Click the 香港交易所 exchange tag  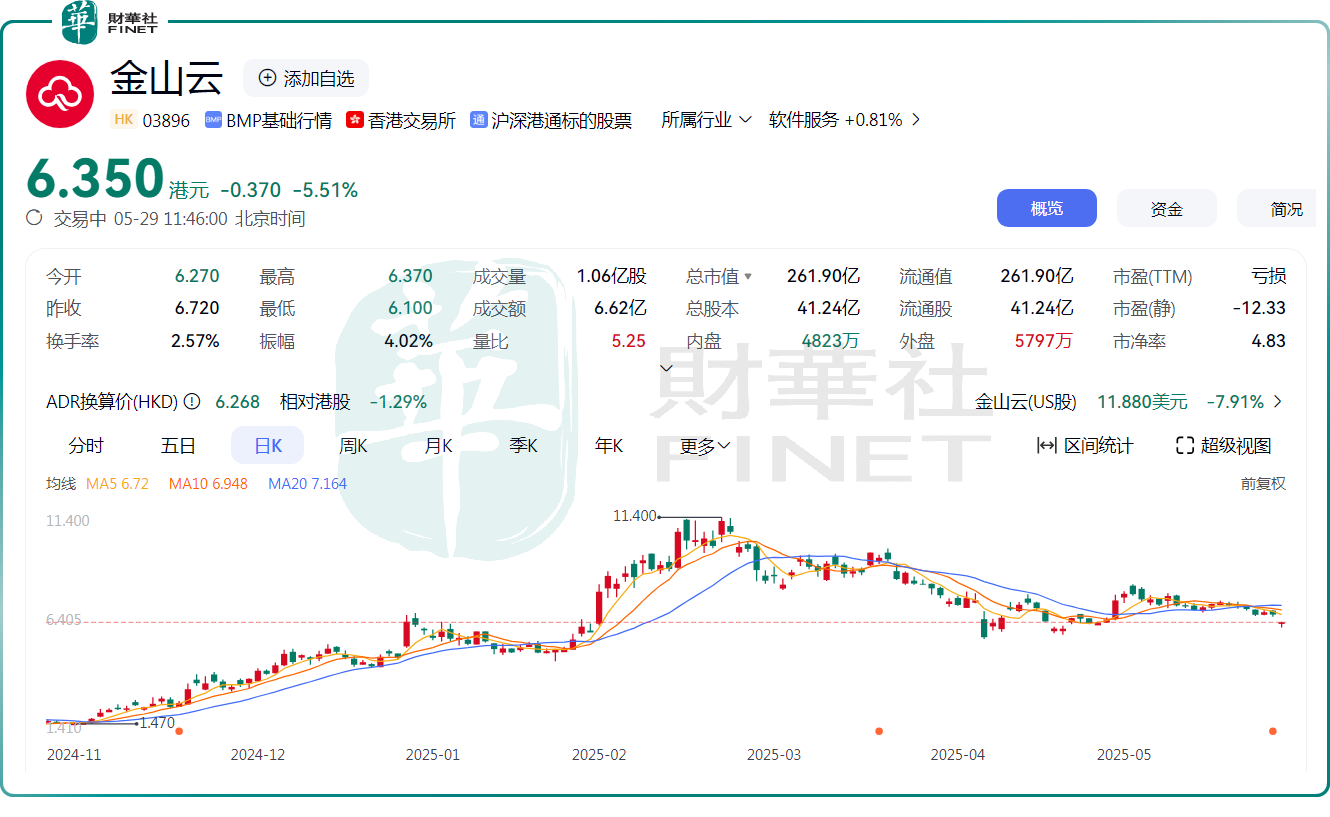tap(401, 120)
